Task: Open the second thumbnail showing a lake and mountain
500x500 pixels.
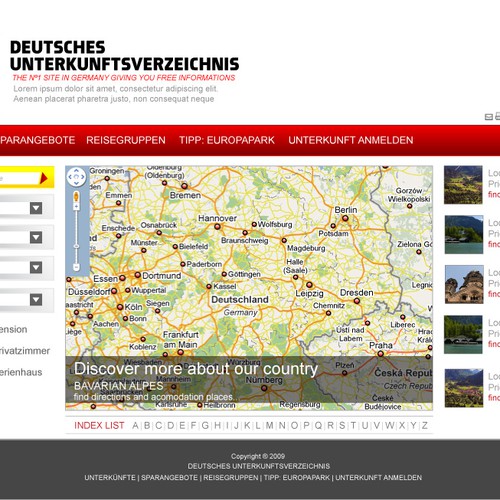Action: 464,235
